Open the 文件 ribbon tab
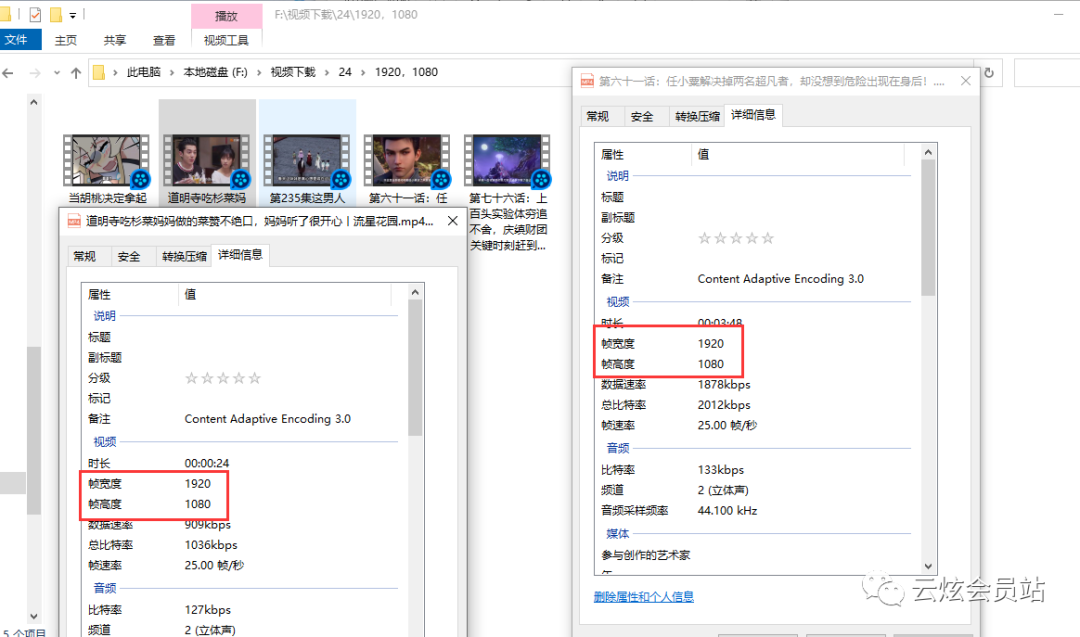The height and width of the screenshot is (637, 1080). [x=19, y=40]
